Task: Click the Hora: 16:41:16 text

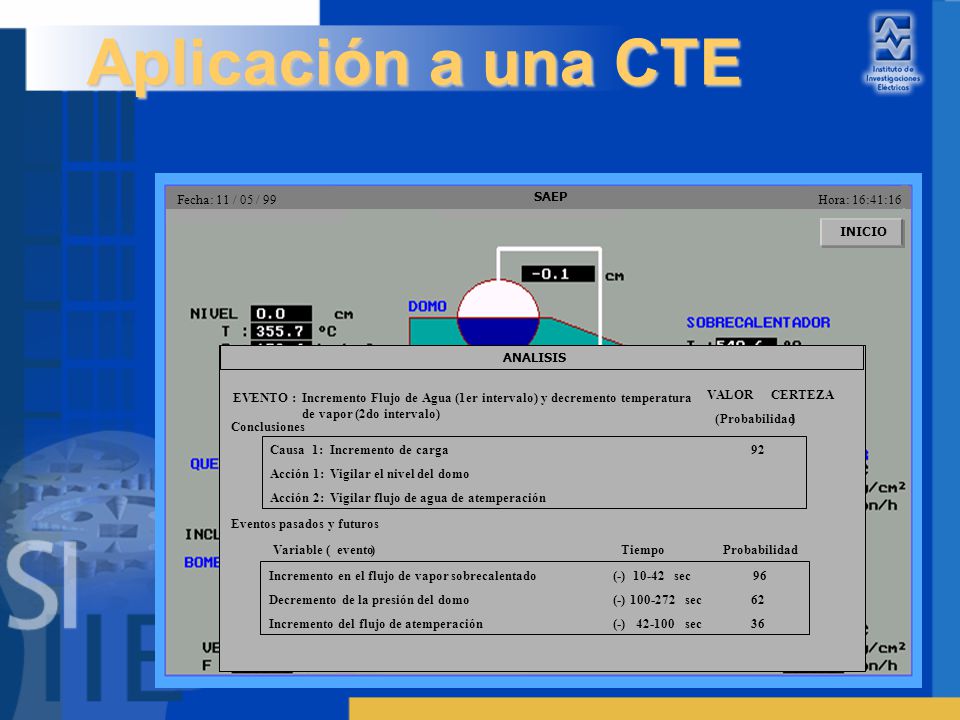Action: coord(860,200)
